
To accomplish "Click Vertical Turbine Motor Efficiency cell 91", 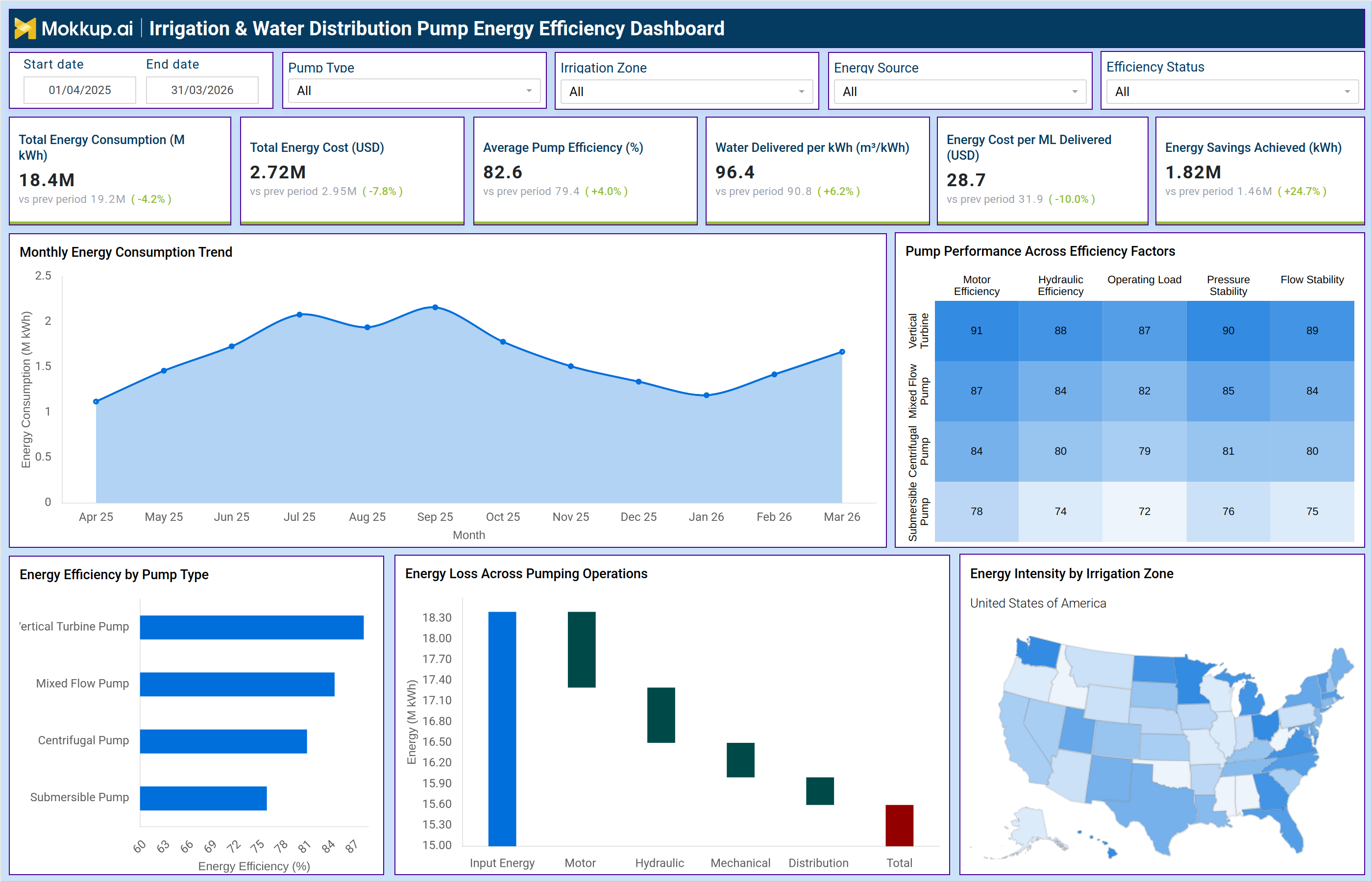I will pos(977,330).
